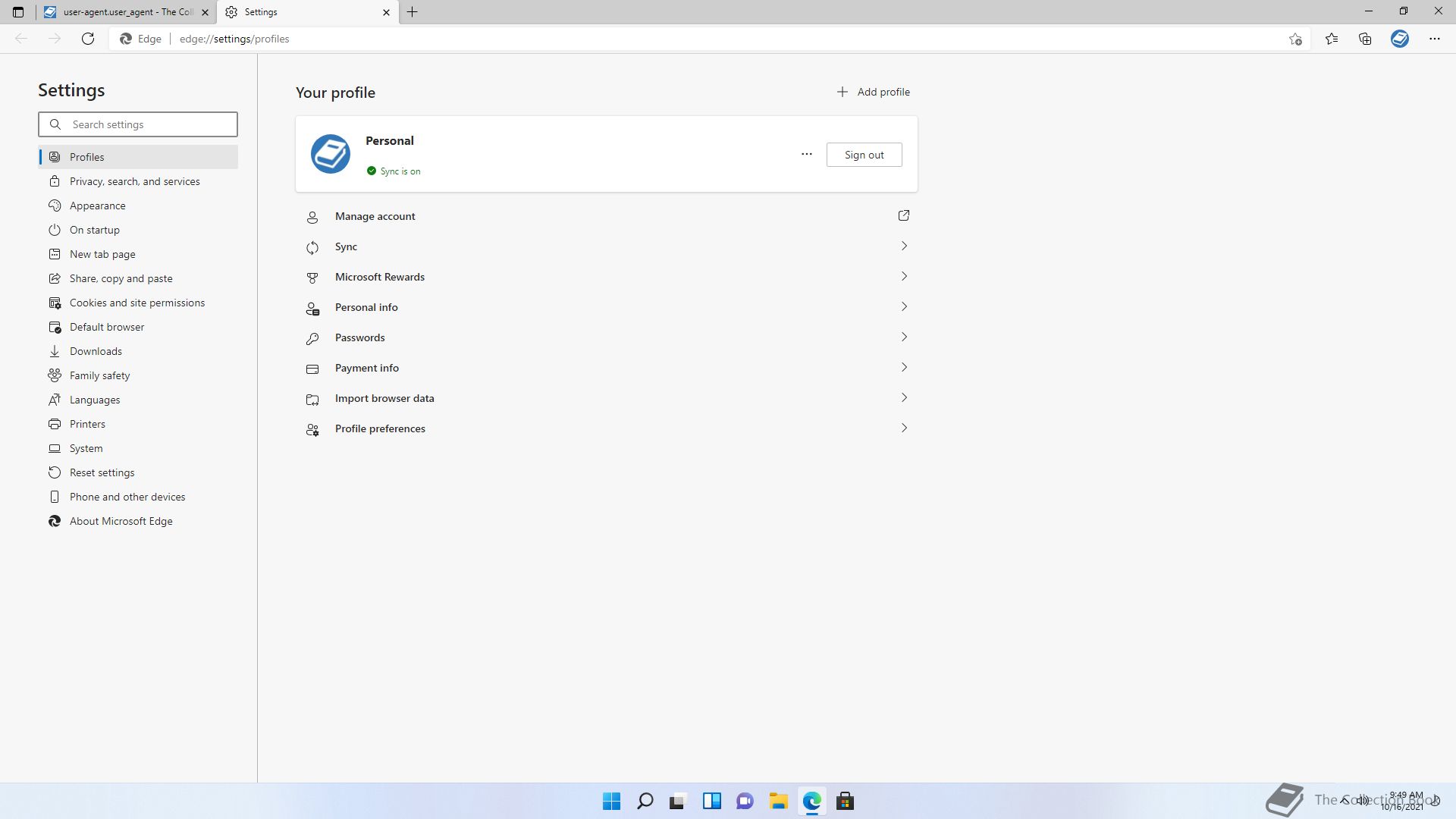Open Widgets from taskbar
The image size is (1456, 819).
(x=711, y=801)
